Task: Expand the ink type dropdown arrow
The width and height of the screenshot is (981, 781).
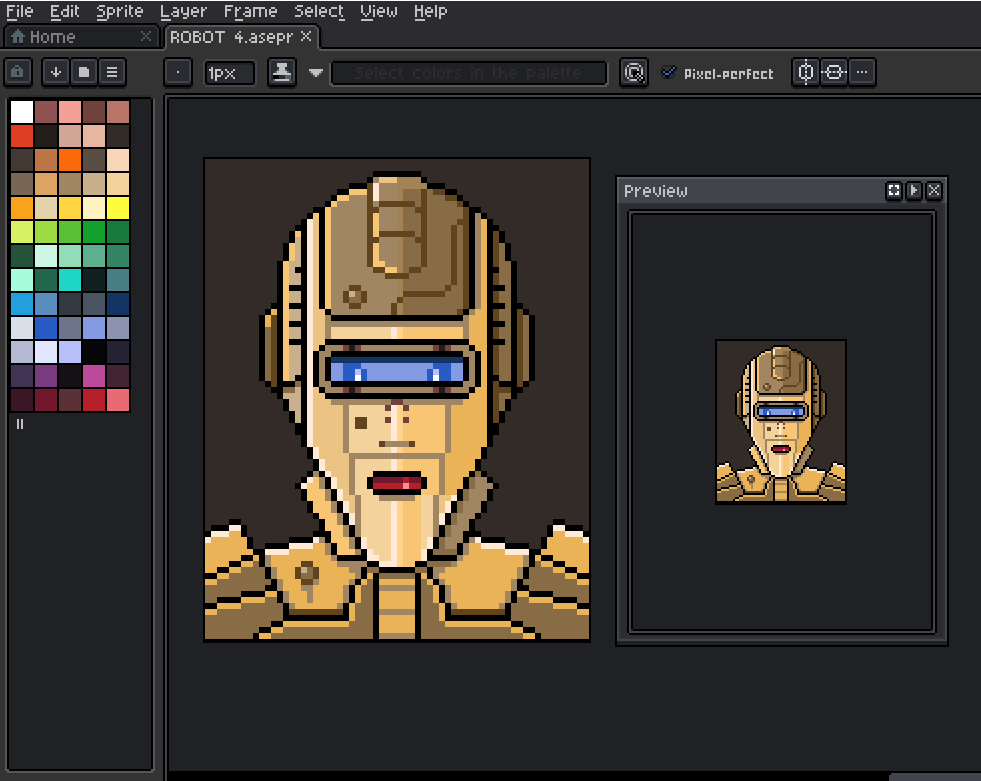Action: click(316, 72)
